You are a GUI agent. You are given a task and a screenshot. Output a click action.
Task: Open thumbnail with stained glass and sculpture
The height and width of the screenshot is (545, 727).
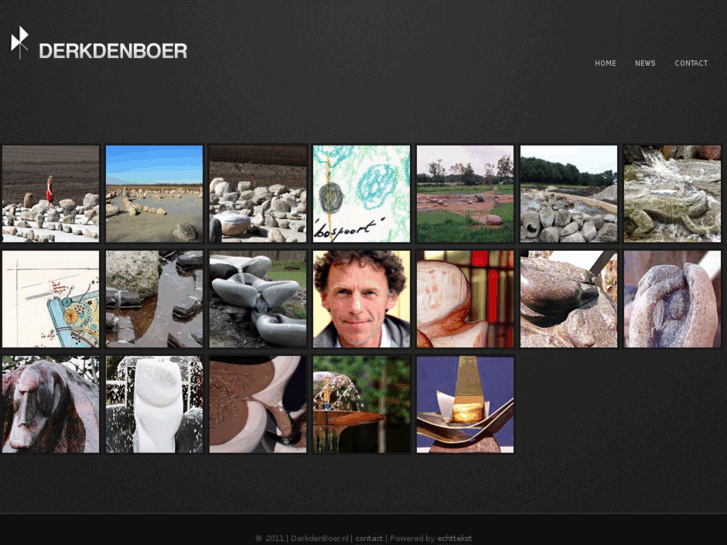tap(465, 299)
